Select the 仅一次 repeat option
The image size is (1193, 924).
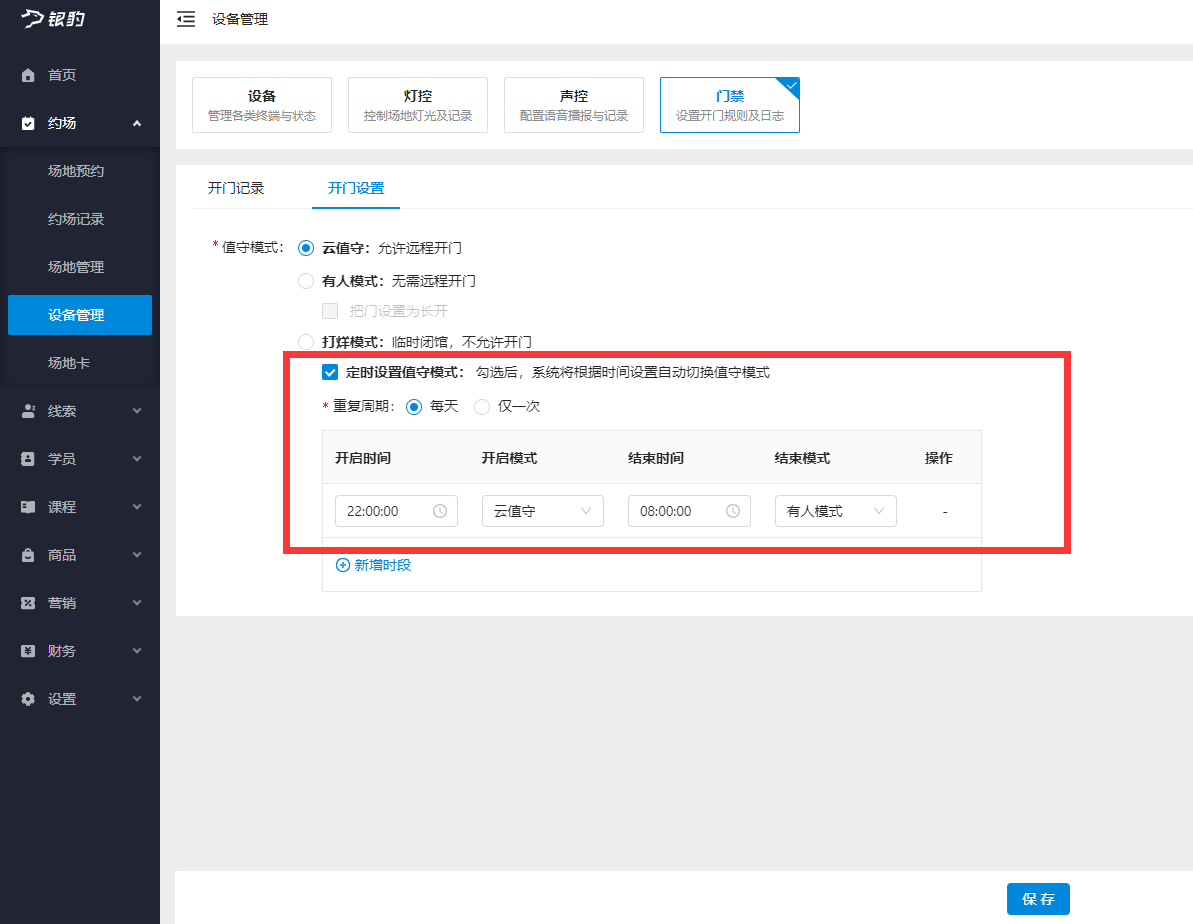click(x=482, y=406)
